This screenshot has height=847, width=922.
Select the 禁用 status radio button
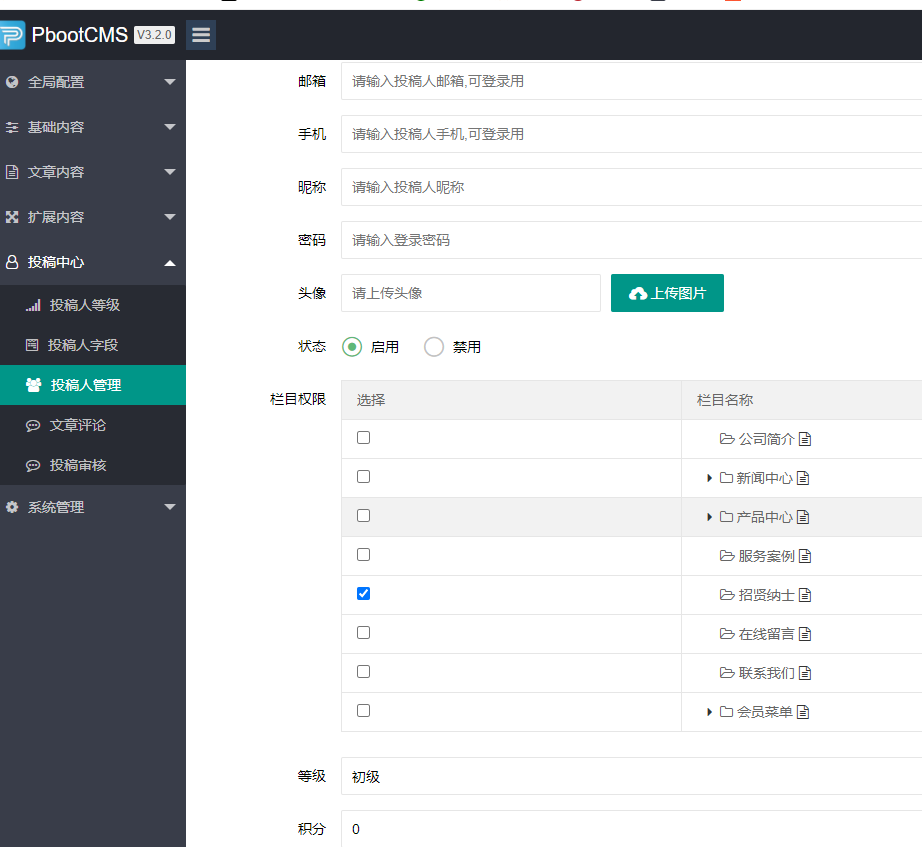click(434, 347)
